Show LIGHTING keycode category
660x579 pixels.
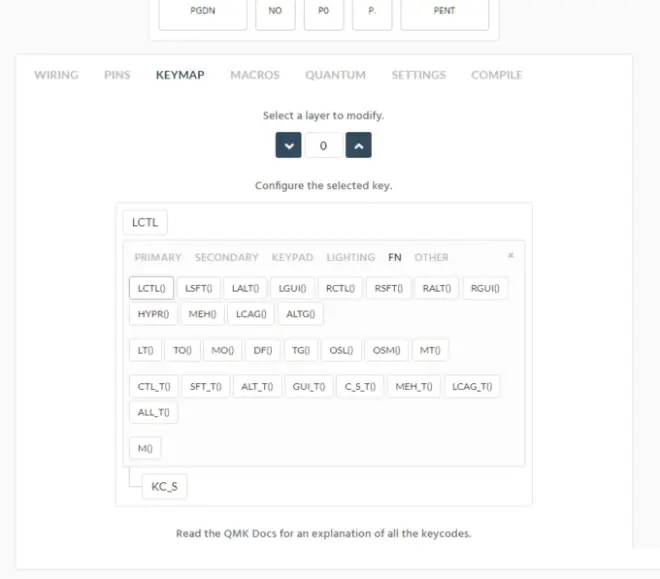[x=351, y=257]
